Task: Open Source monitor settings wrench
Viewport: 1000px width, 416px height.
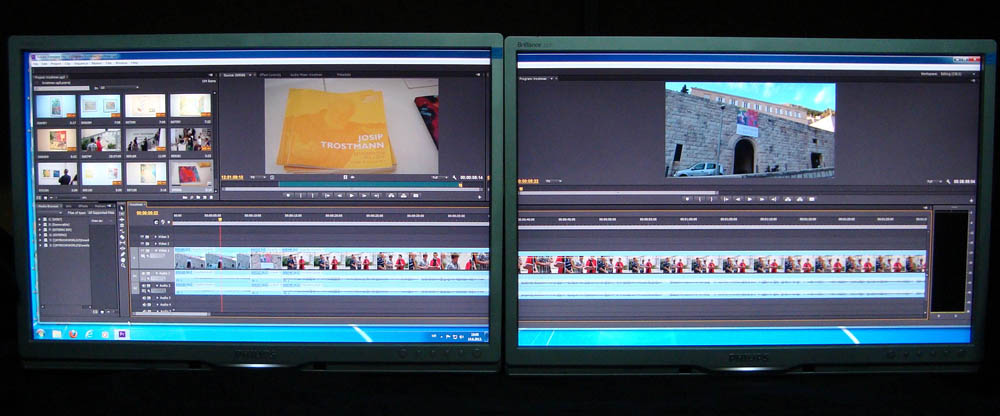Action: (454, 177)
